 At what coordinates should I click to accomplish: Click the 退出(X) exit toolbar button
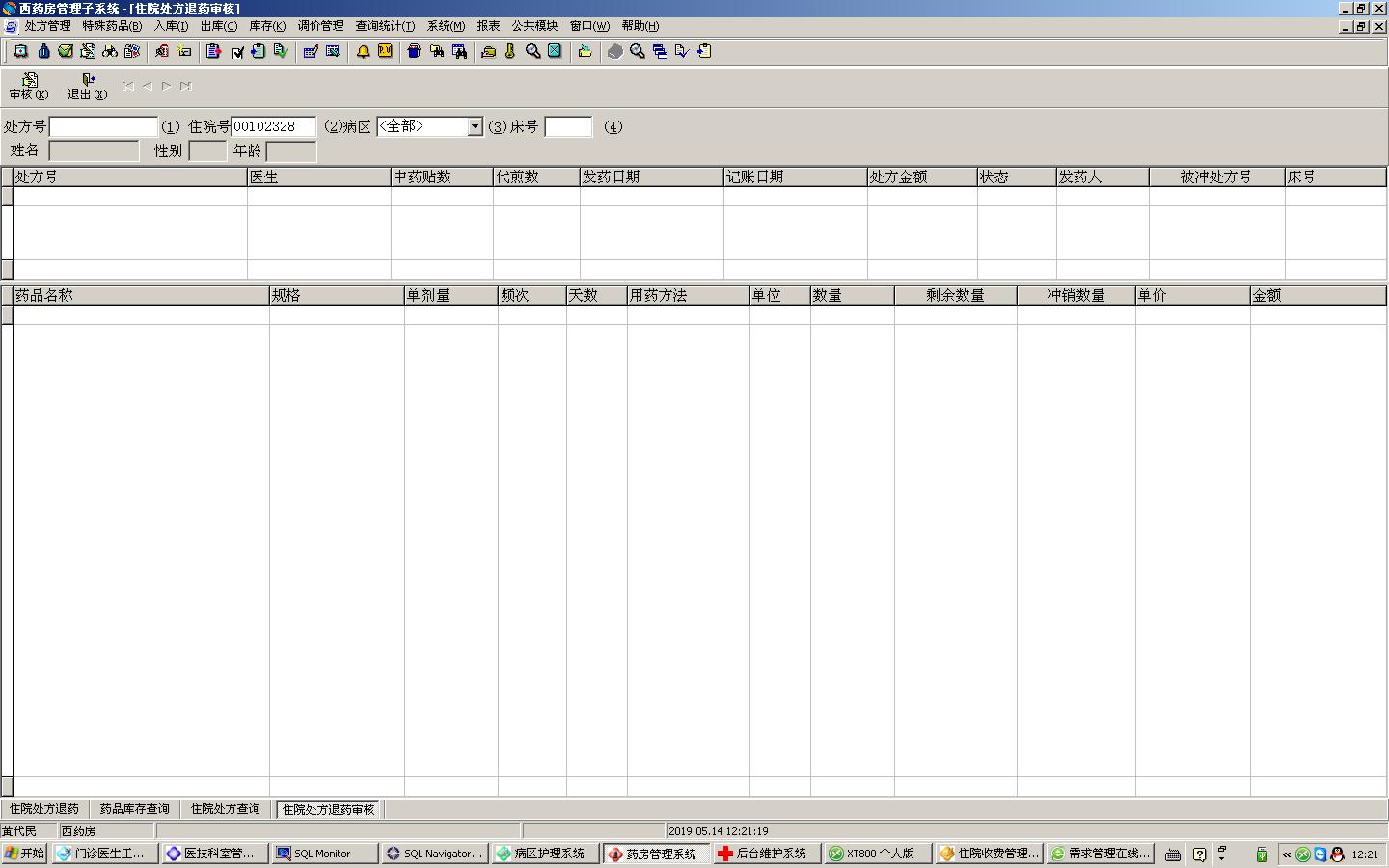tap(87, 86)
